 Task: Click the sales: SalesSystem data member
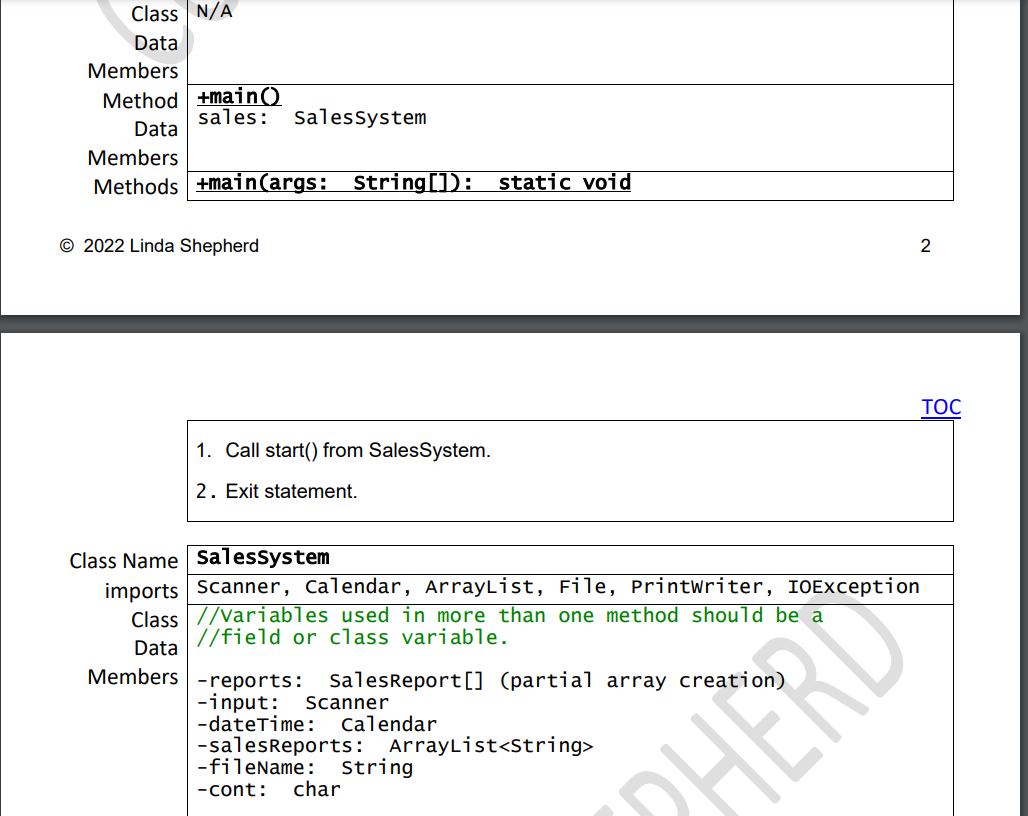tap(310, 117)
